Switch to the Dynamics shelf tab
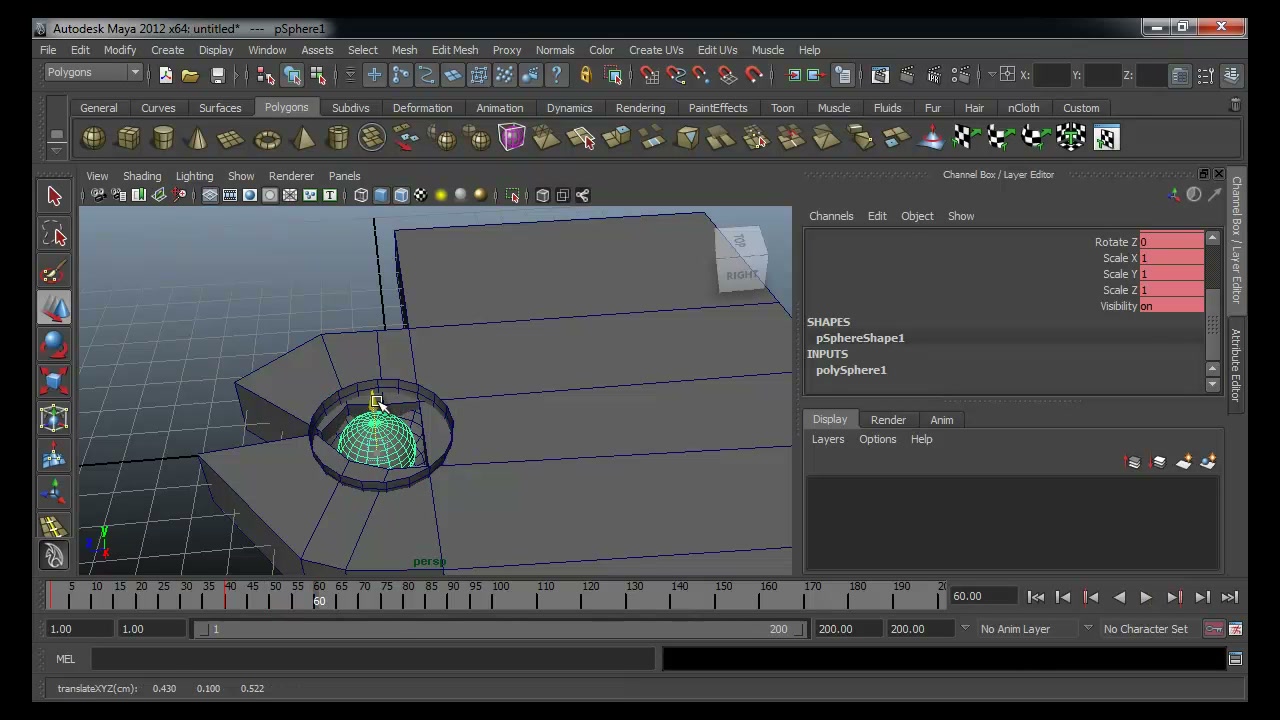Screen dimensions: 1280x720 [x=569, y=108]
